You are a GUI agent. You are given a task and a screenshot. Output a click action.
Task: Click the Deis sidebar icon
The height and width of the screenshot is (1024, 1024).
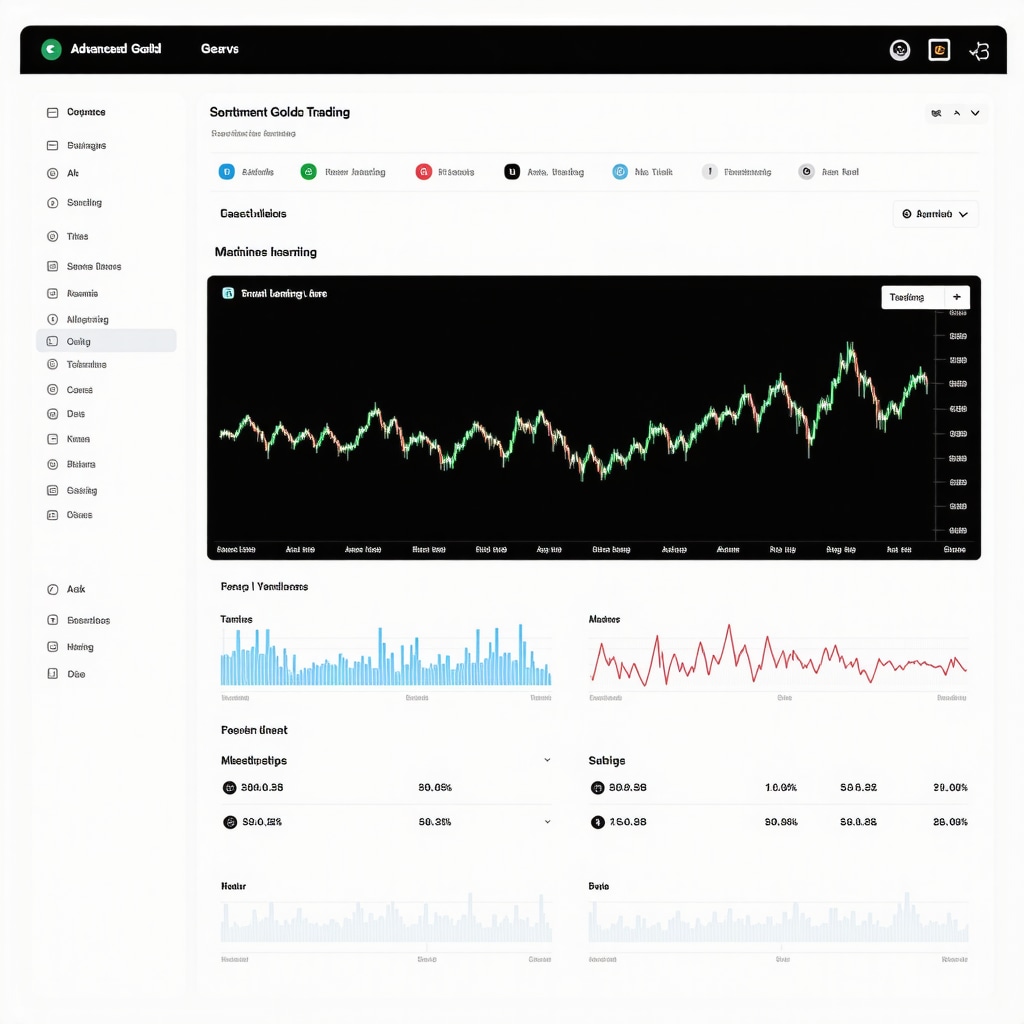52,414
